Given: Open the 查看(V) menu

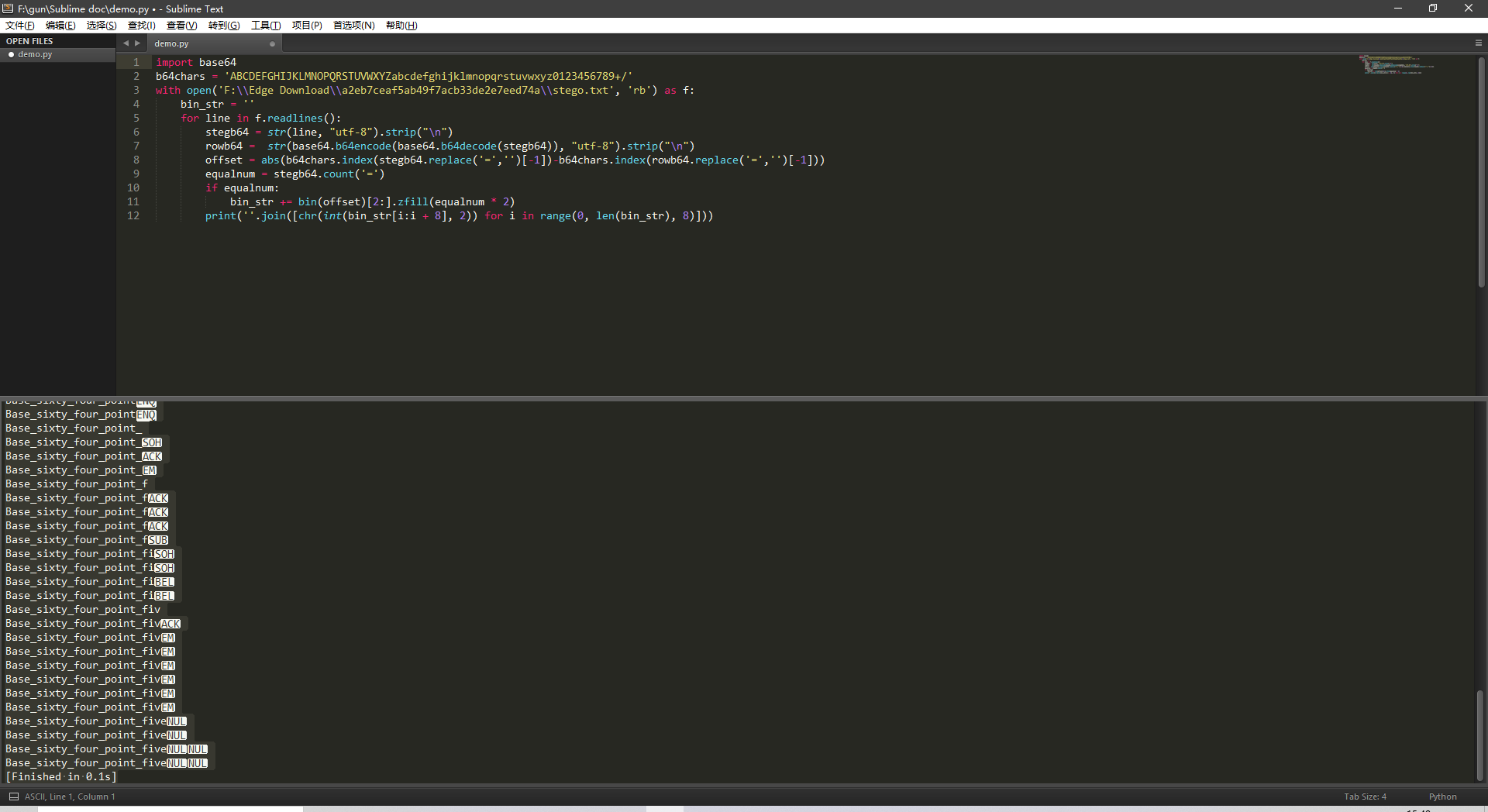Looking at the screenshot, I should (x=182, y=26).
